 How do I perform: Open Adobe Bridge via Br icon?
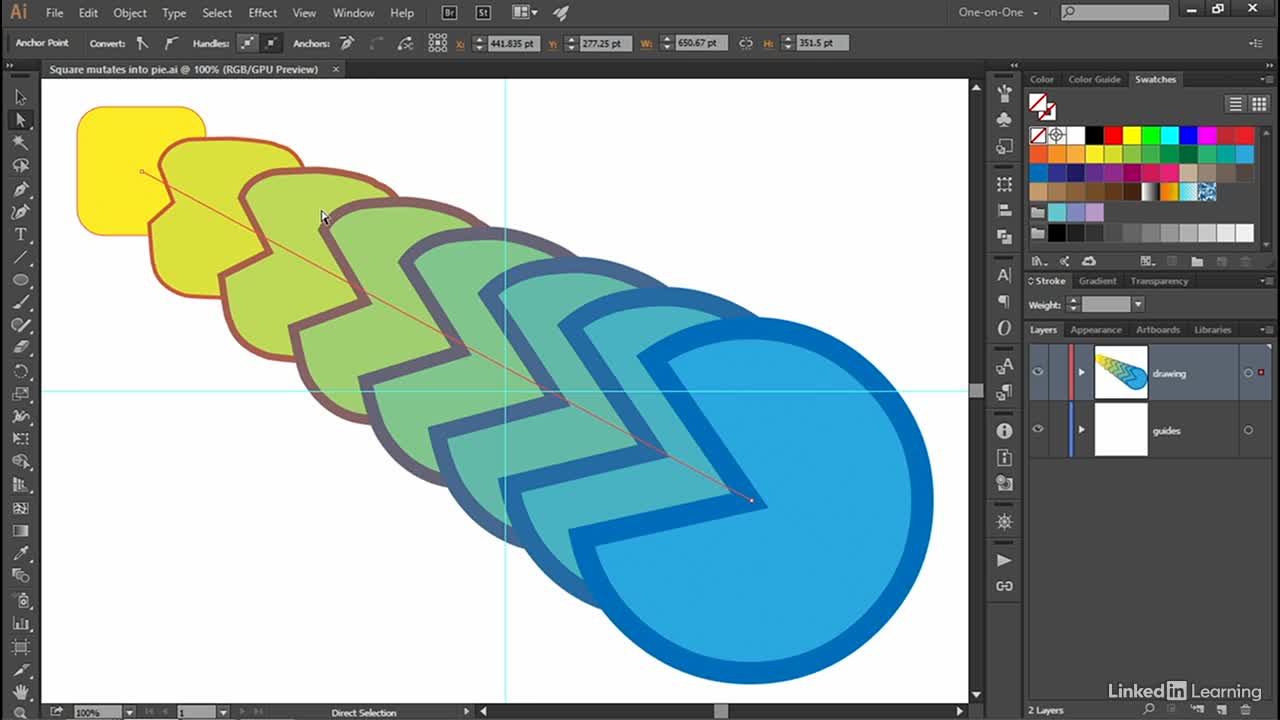450,13
